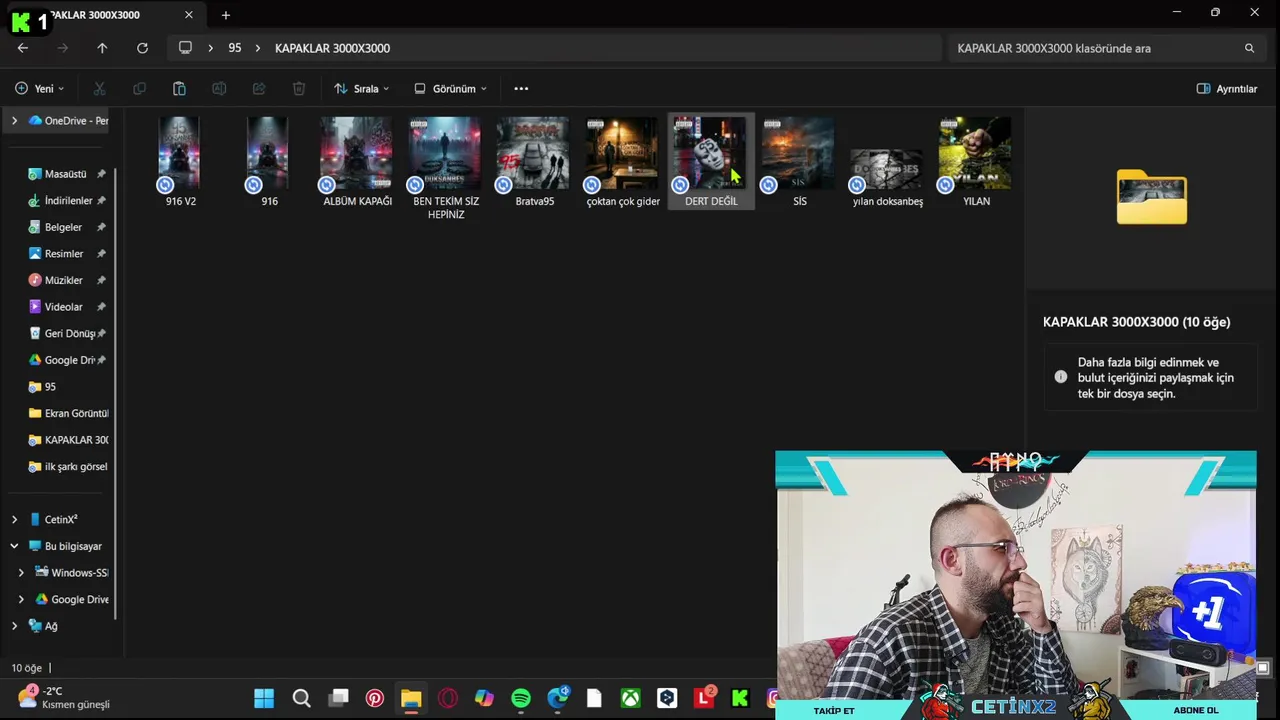Open taskbar Search
The image size is (1280, 720).
(301, 698)
